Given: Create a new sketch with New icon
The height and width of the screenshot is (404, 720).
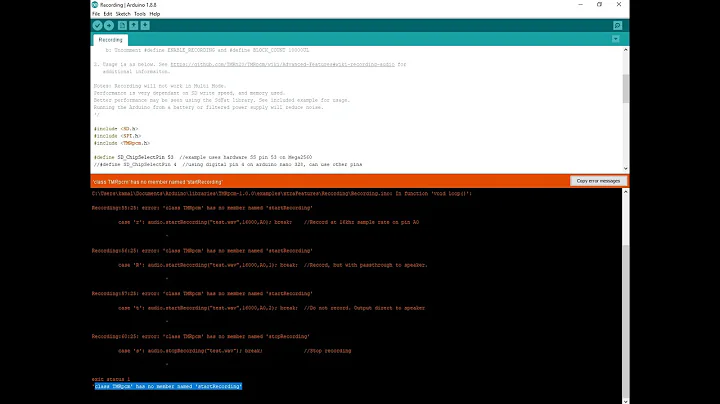Looking at the screenshot, I should (122, 26).
